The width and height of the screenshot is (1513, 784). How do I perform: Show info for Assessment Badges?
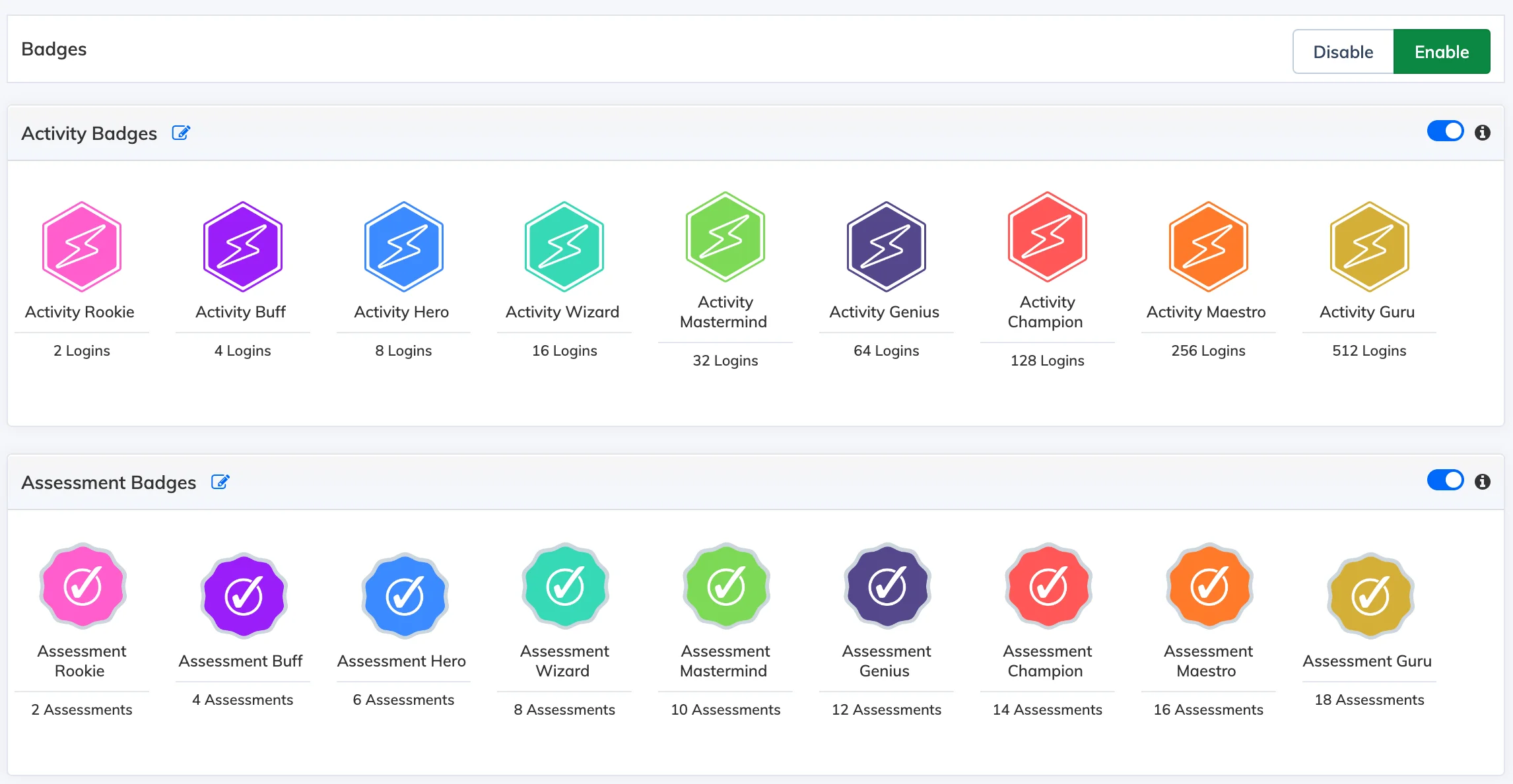click(x=1483, y=482)
